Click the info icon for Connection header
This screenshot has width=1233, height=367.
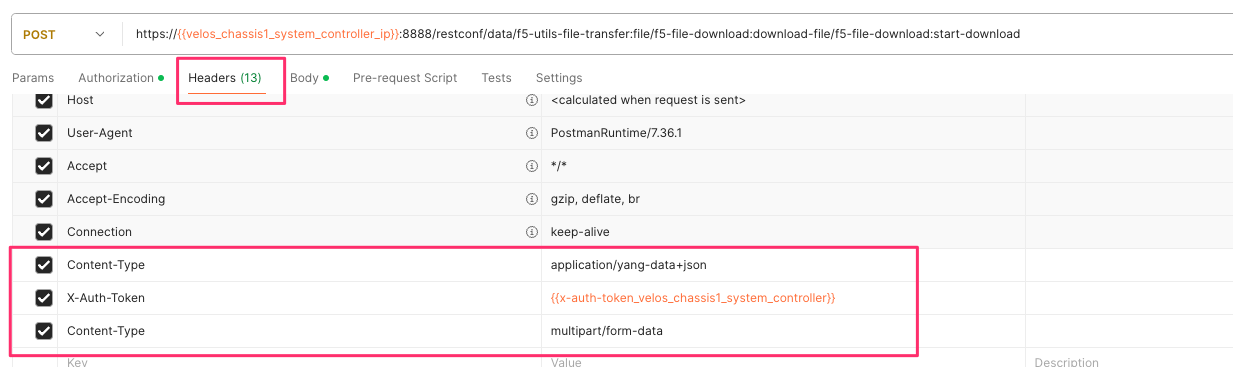531,232
